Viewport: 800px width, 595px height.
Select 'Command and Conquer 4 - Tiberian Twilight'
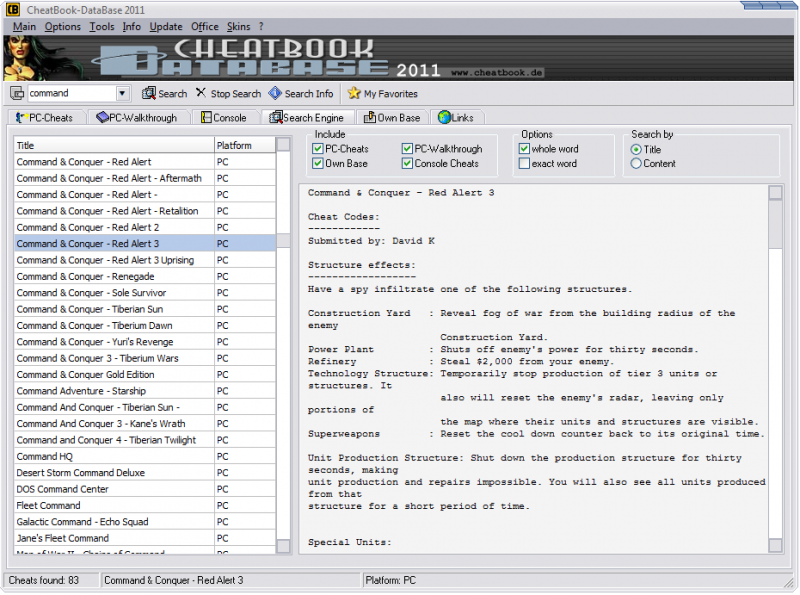[x=145, y=439]
